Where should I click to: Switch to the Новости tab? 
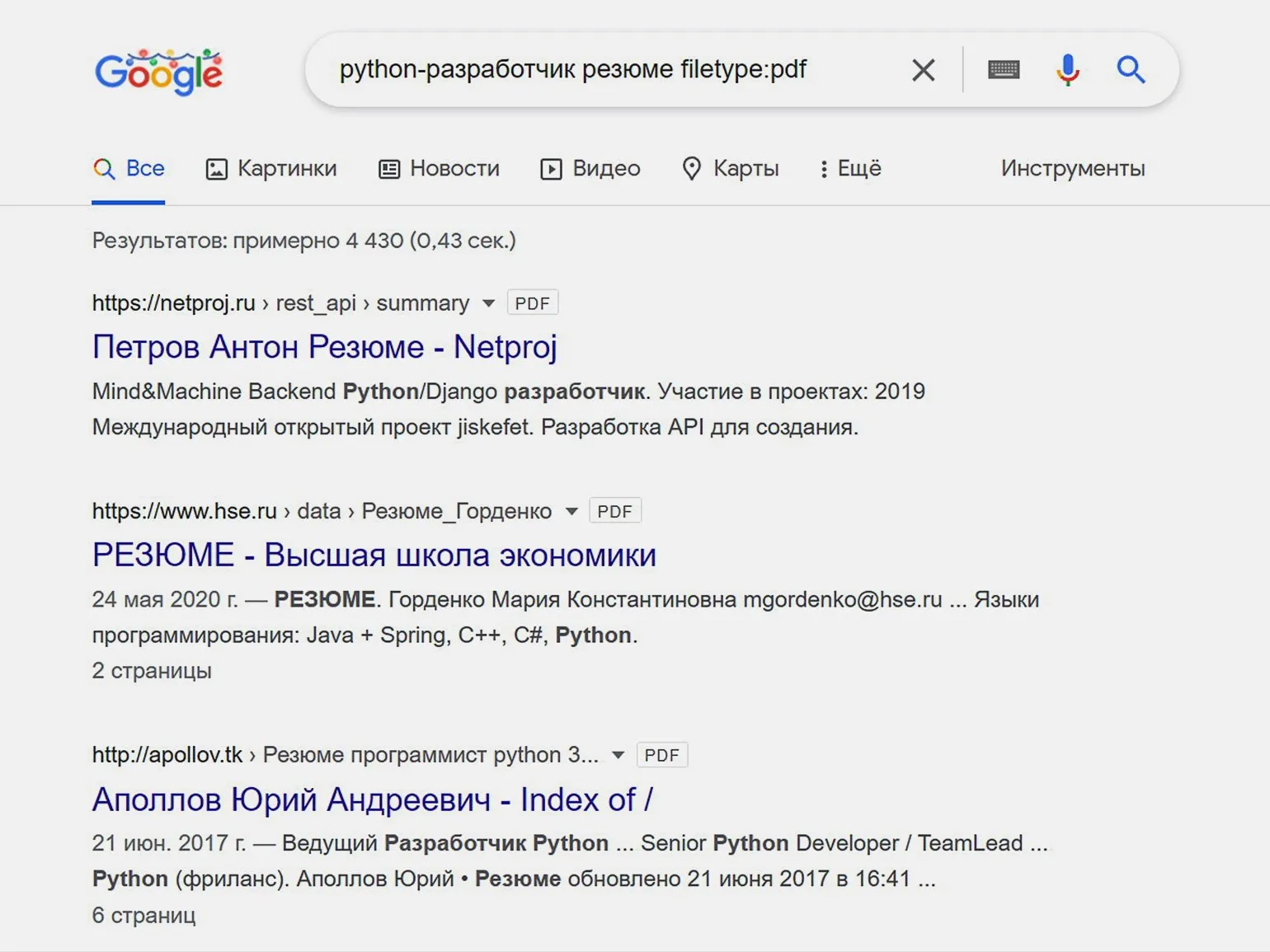click(x=440, y=169)
